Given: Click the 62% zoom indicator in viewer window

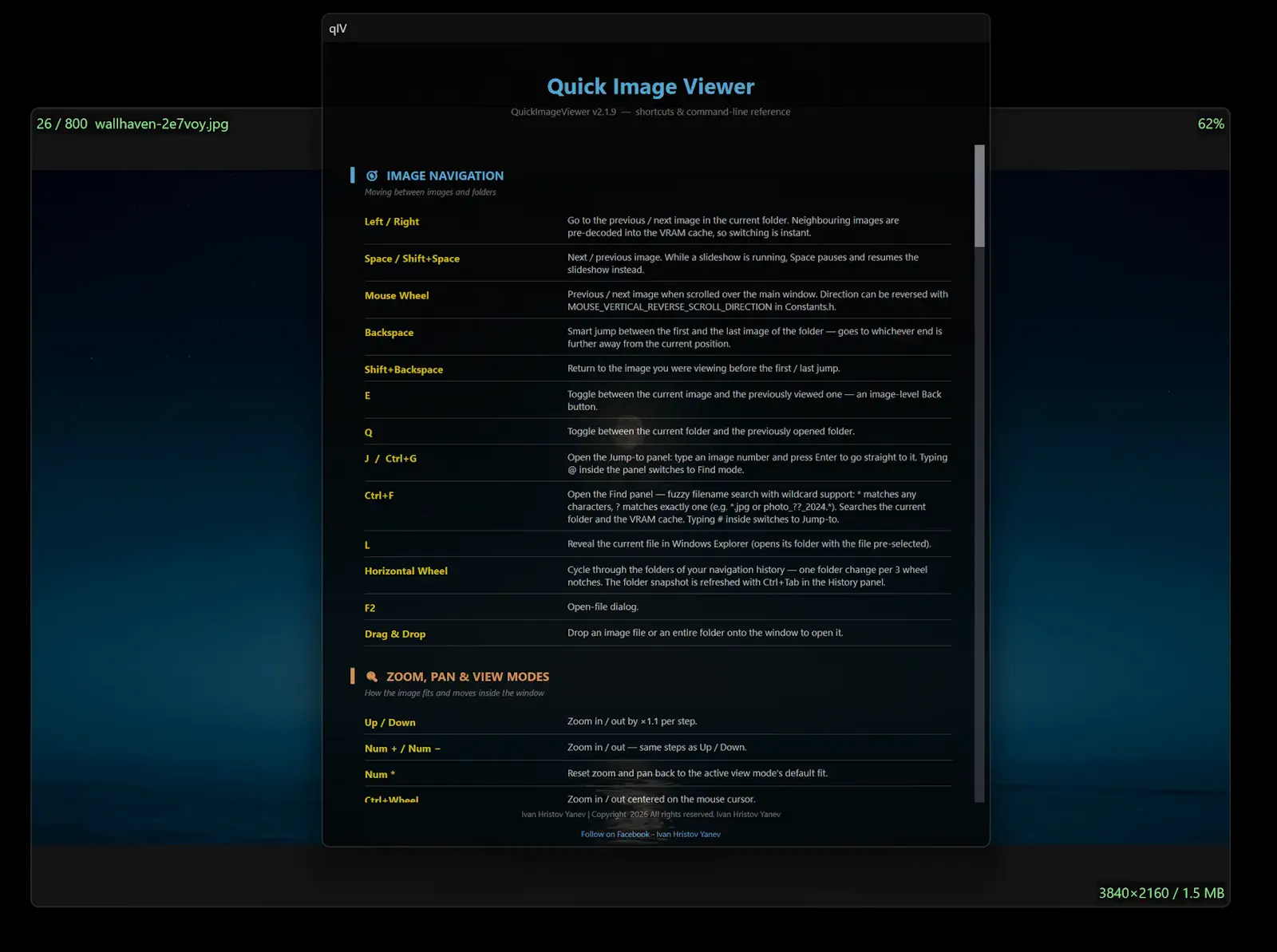Looking at the screenshot, I should coord(1211,124).
